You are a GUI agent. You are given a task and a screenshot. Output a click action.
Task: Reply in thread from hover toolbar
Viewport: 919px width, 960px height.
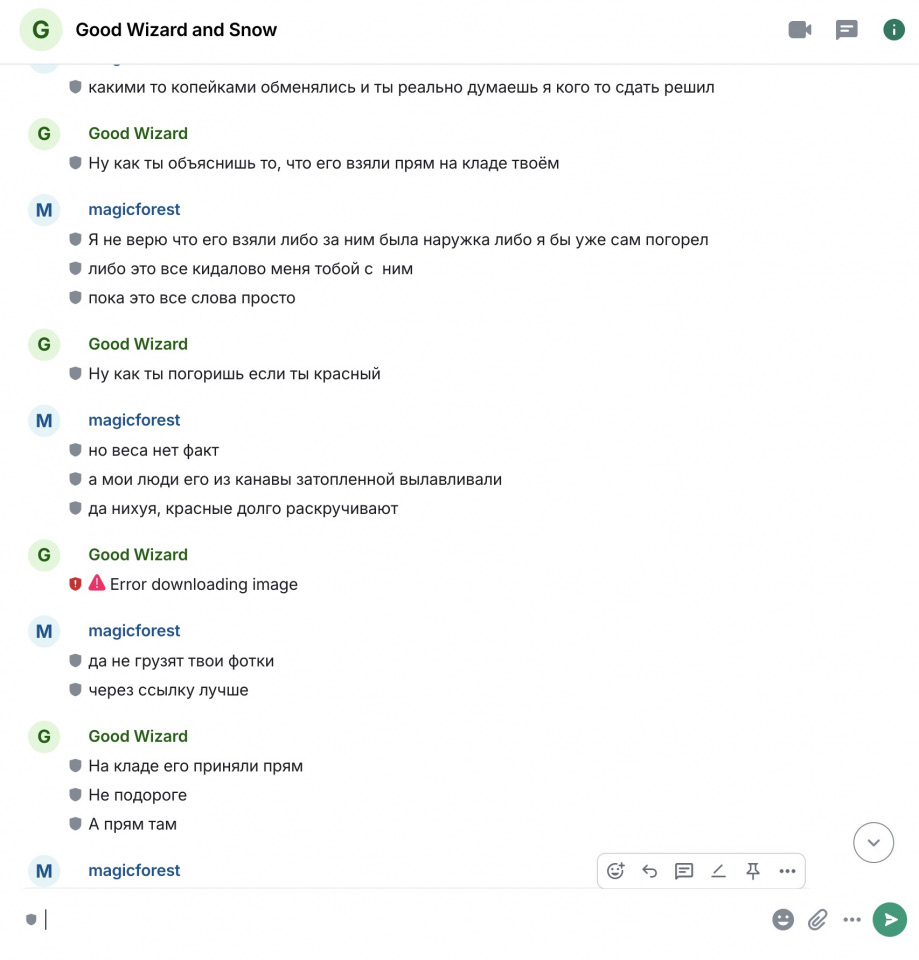pyautogui.click(x=684, y=871)
